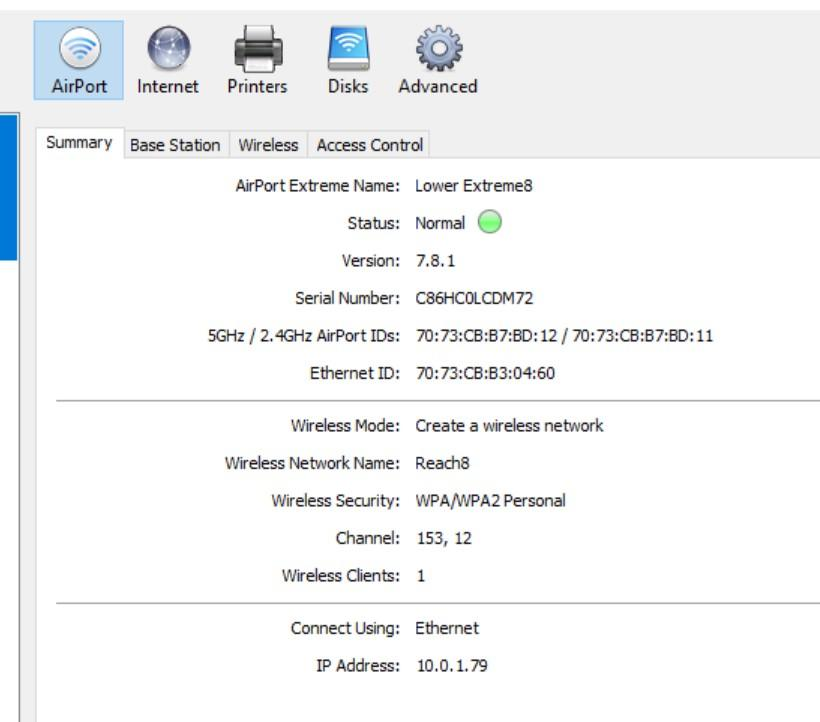This screenshot has height=722, width=820.
Task: Click the Channel label
Action: coord(368,538)
